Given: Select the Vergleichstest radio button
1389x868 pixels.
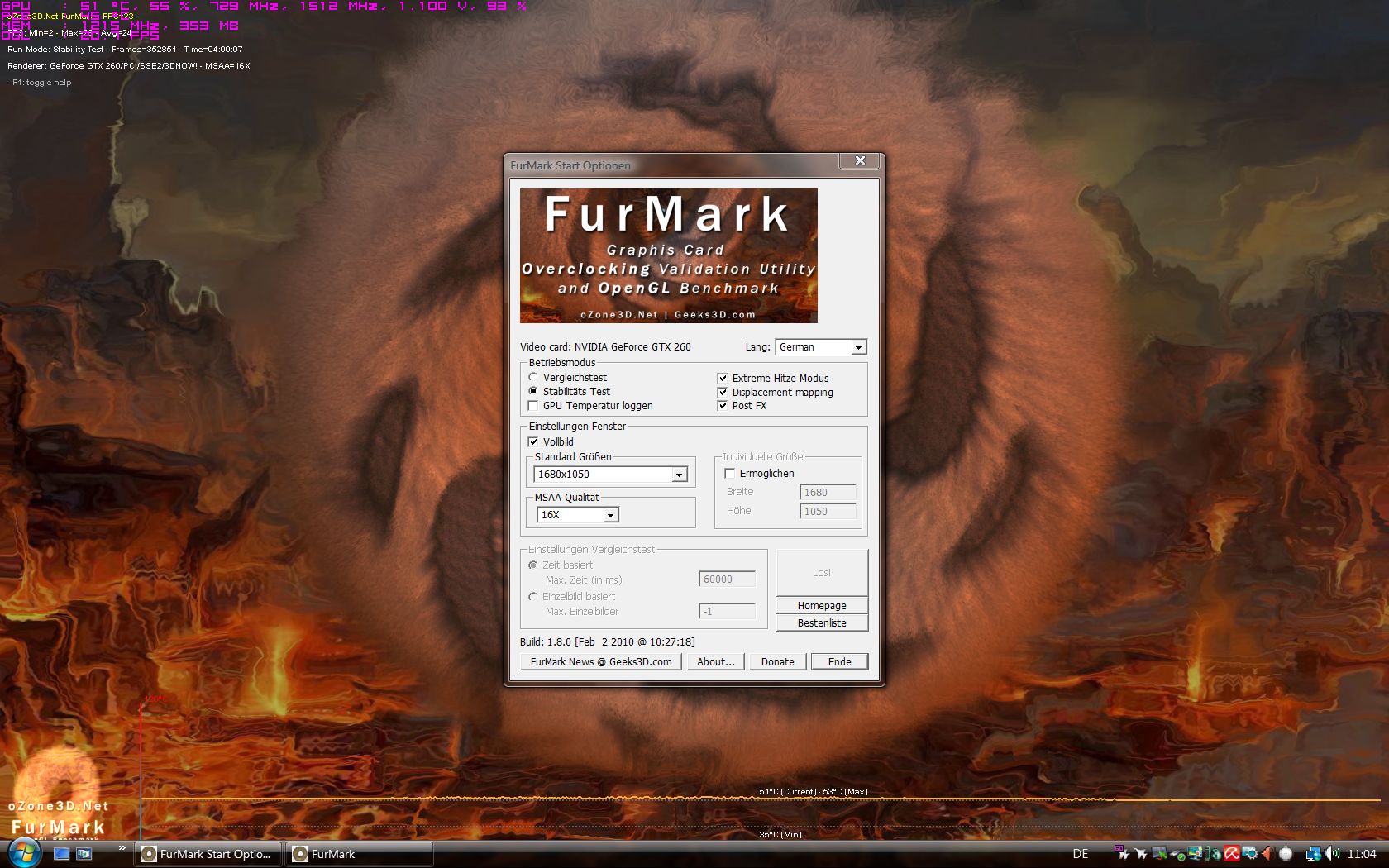Looking at the screenshot, I should click(533, 378).
